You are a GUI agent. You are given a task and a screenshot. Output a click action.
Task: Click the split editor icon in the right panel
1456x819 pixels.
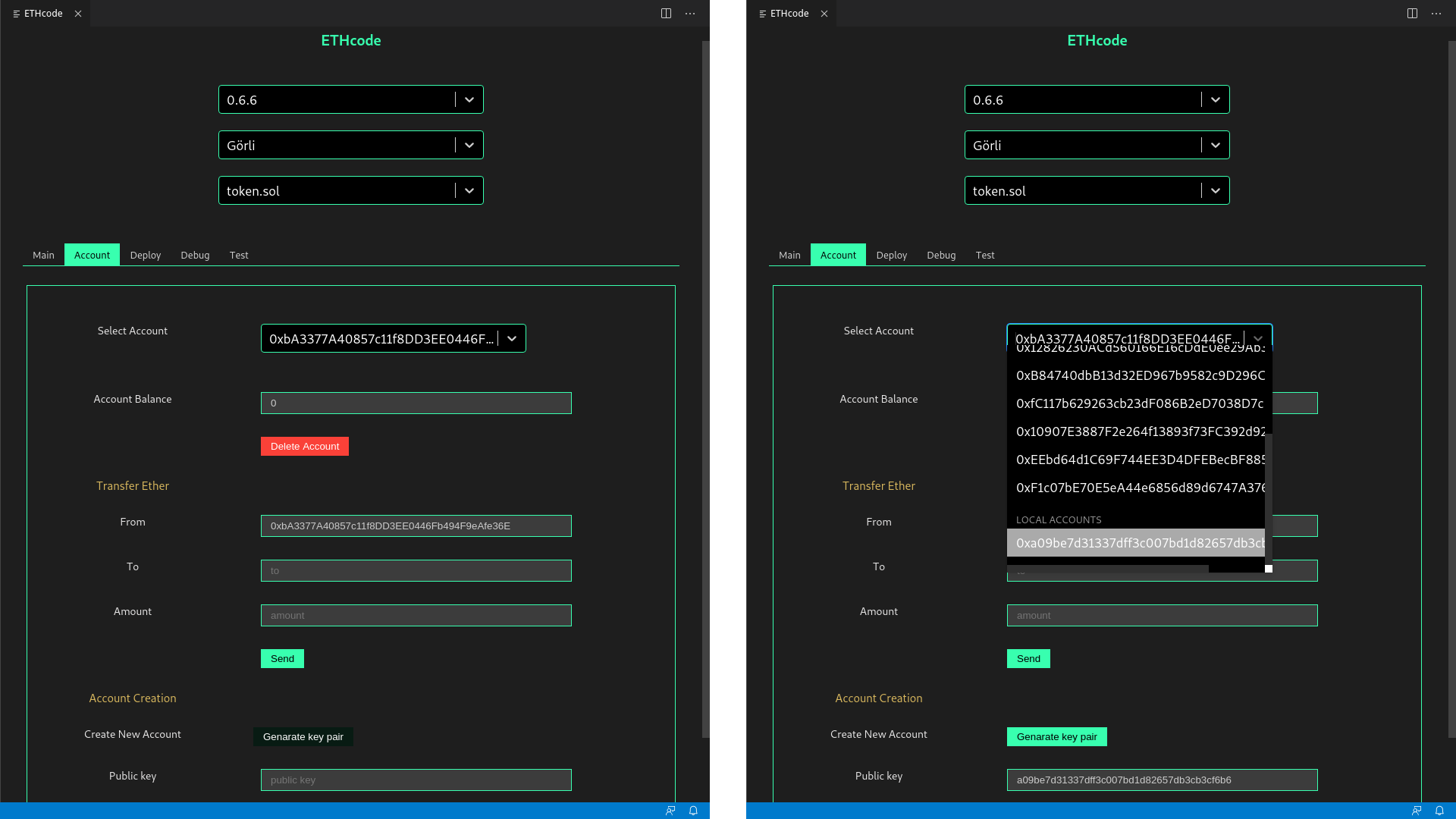click(1411, 13)
